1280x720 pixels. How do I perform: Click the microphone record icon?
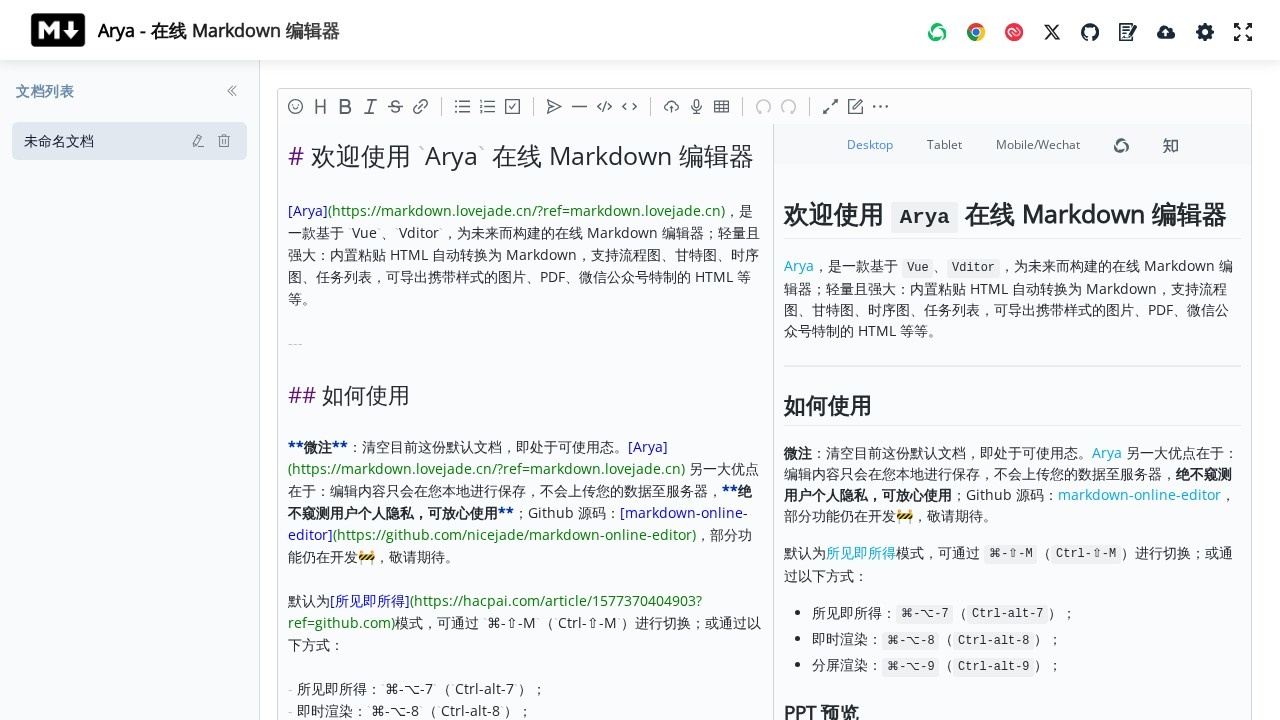pos(696,107)
